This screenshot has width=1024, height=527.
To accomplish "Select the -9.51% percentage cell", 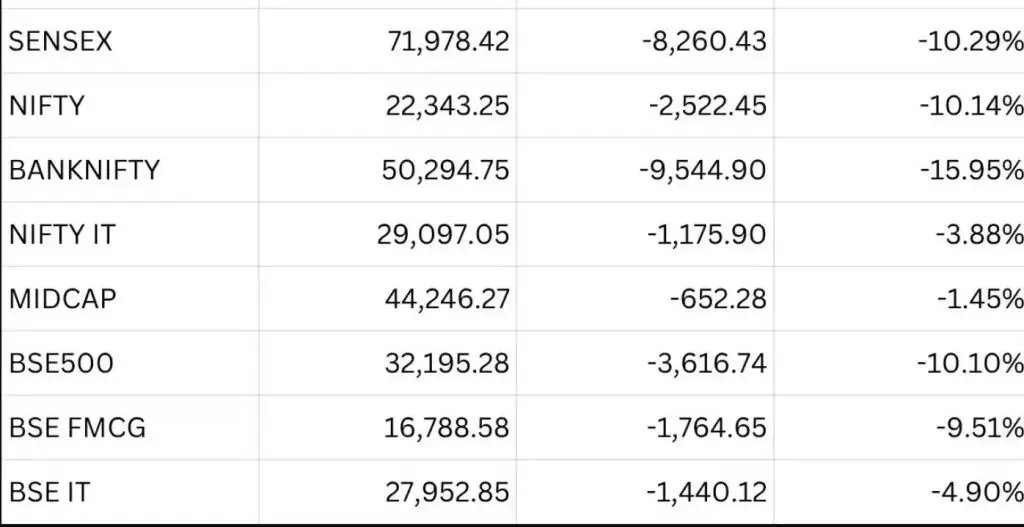I will (x=979, y=428).
